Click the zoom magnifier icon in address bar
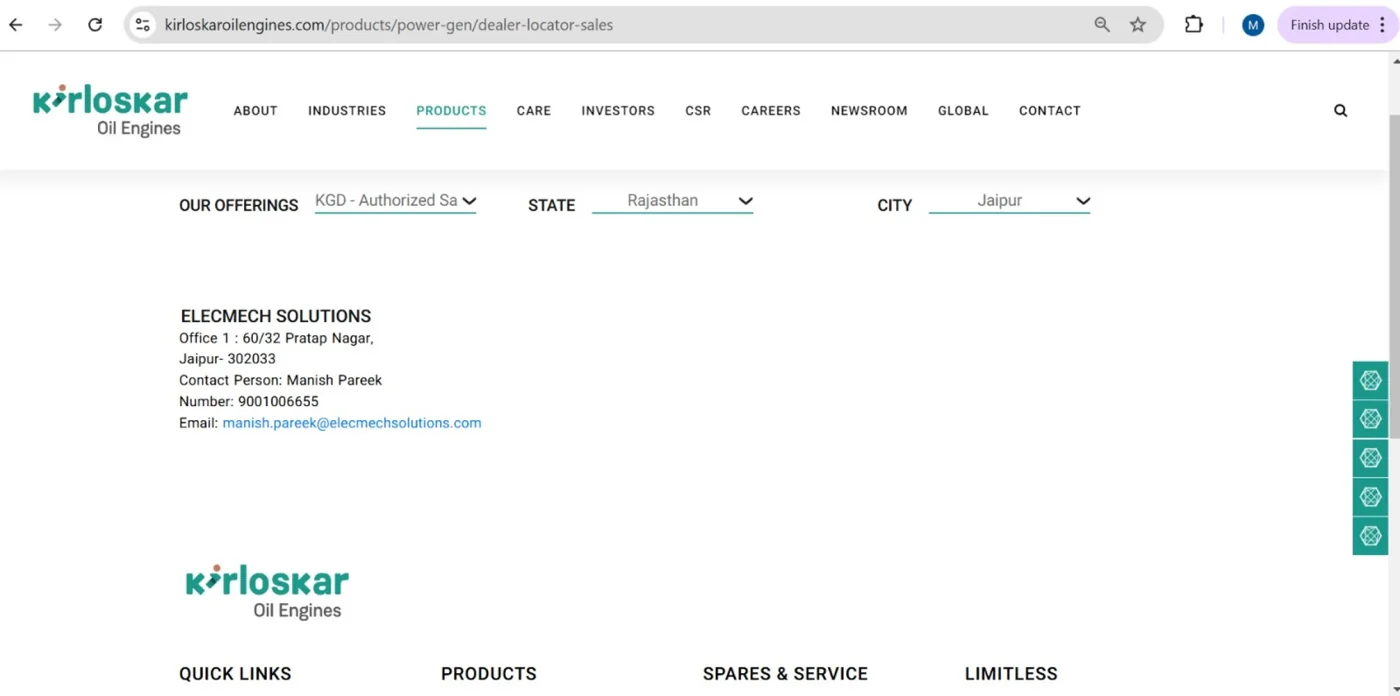1400x696 pixels. point(1102,25)
